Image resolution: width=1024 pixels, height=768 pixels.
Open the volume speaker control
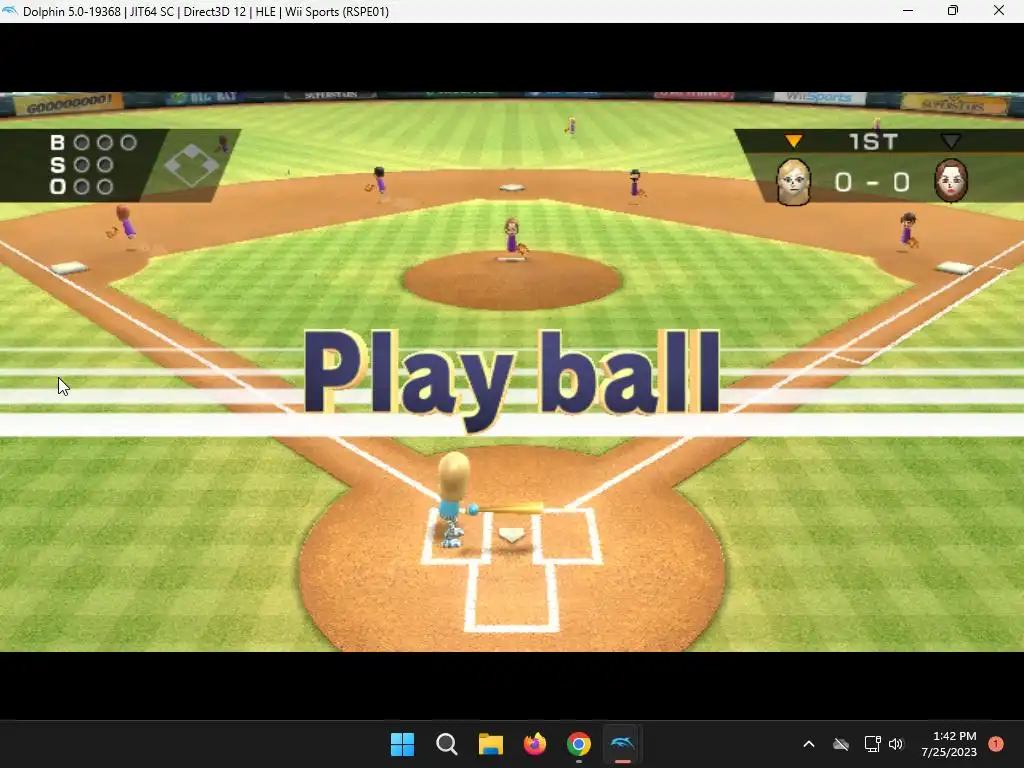[x=896, y=744]
